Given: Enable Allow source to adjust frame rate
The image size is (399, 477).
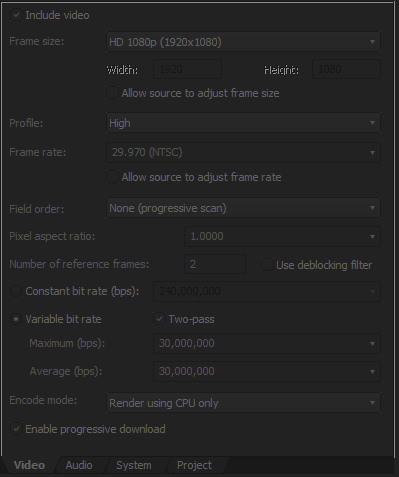Looking at the screenshot, I should (112, 177).
